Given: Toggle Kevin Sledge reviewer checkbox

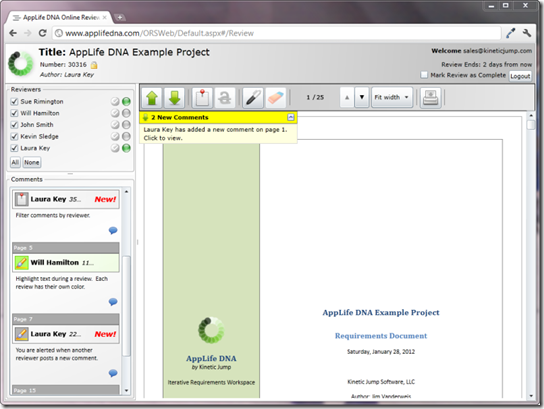Looking at the screenshot, I should coord(14,136).
